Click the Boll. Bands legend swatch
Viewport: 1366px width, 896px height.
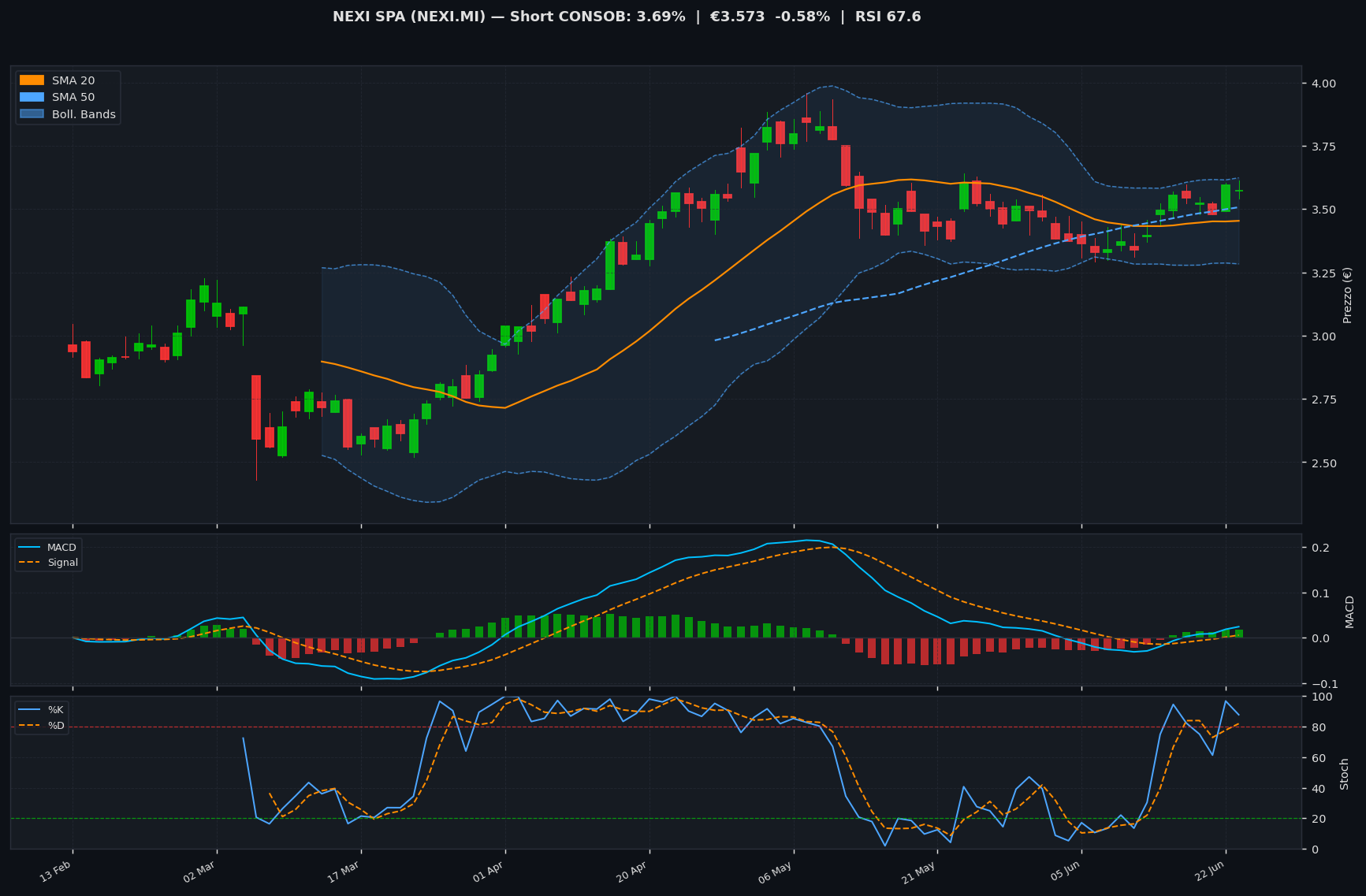pos(32,114)
